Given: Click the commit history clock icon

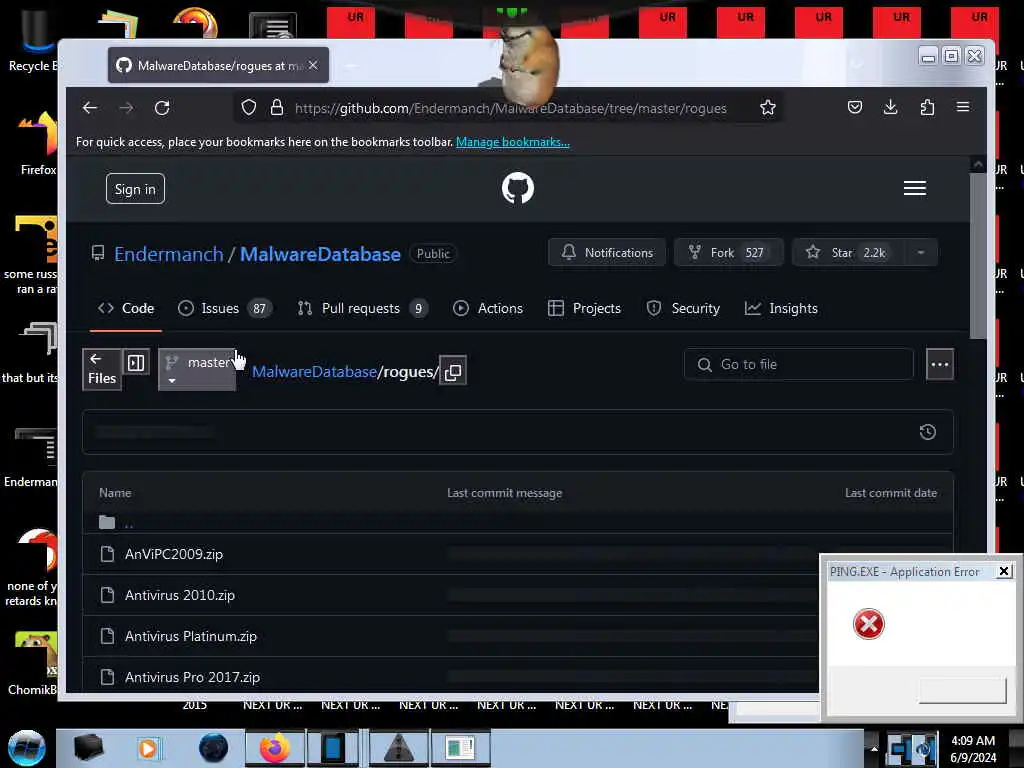Looking at the screenshot, I should pyautogui.click(x=927, y=432).
